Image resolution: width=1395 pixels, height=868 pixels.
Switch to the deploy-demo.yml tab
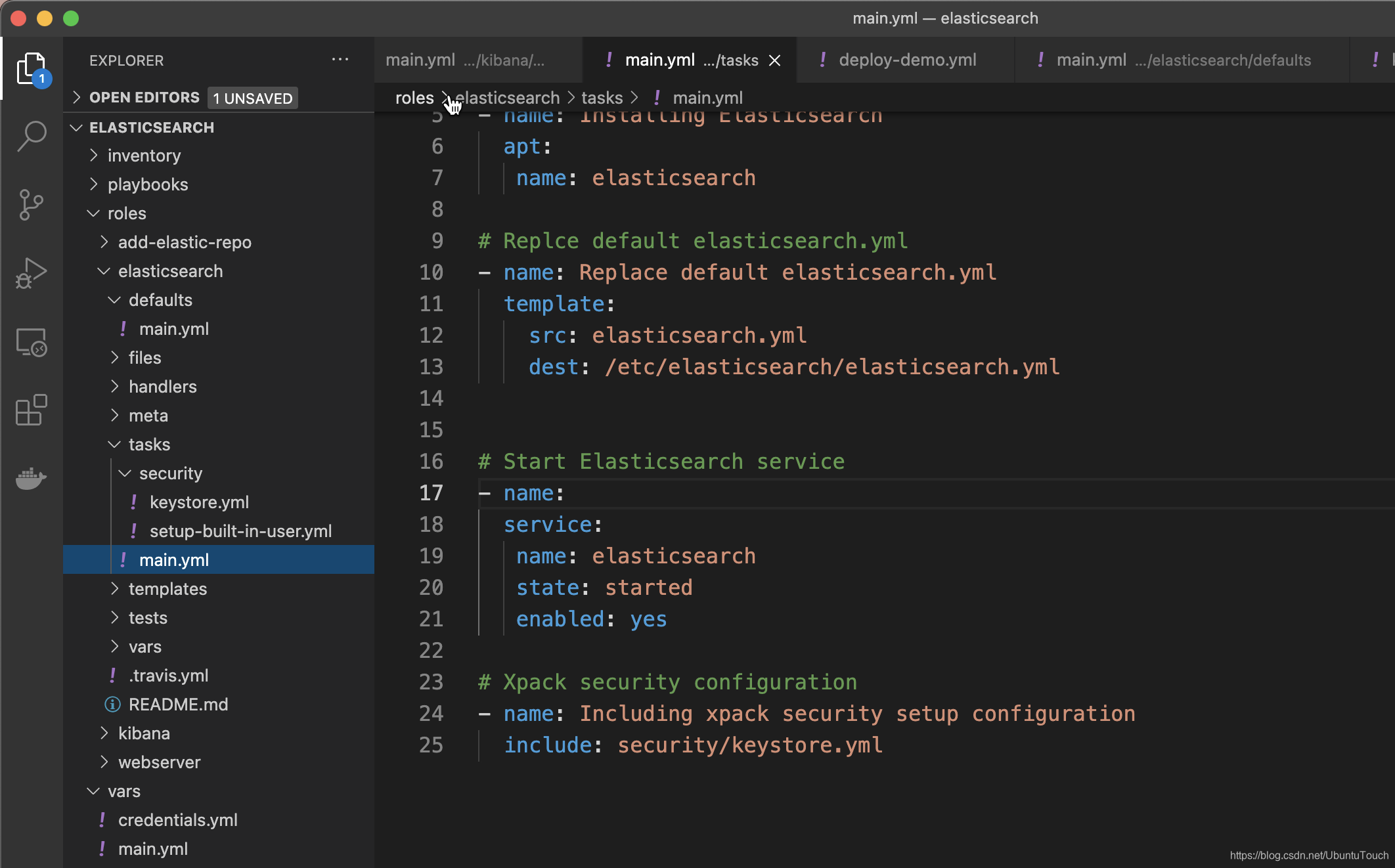[x=906, y=60]
